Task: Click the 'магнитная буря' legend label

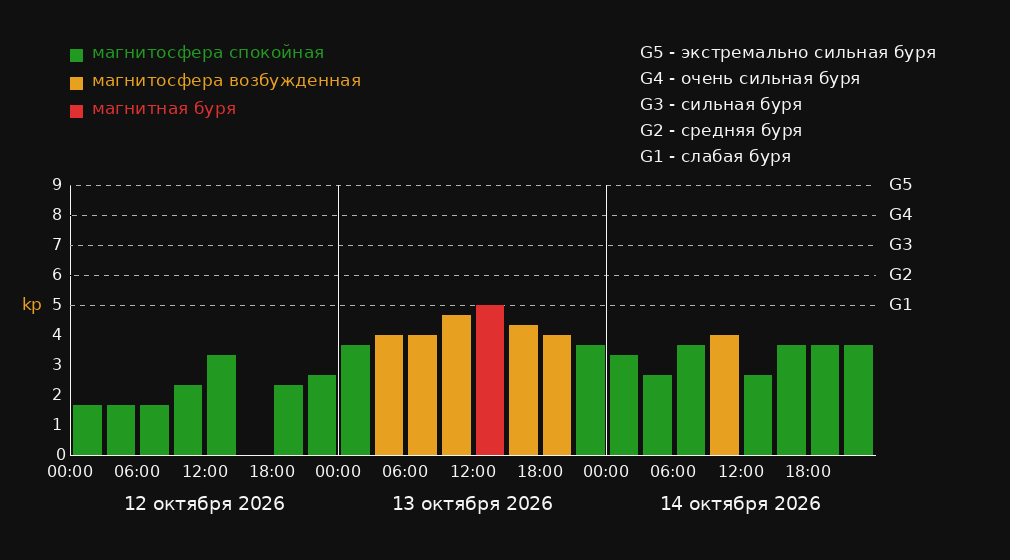Action: [x=164, y=108]
